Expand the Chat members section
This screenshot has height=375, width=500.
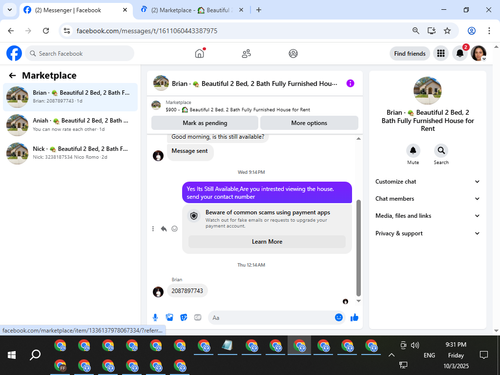click(428, 199)
